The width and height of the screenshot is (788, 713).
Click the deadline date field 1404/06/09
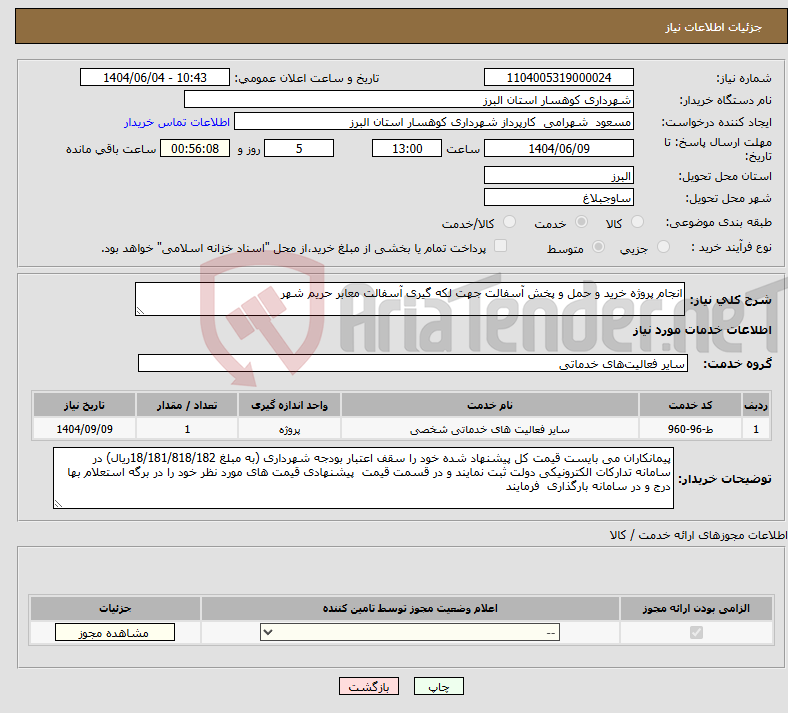[x=558, y=148]
